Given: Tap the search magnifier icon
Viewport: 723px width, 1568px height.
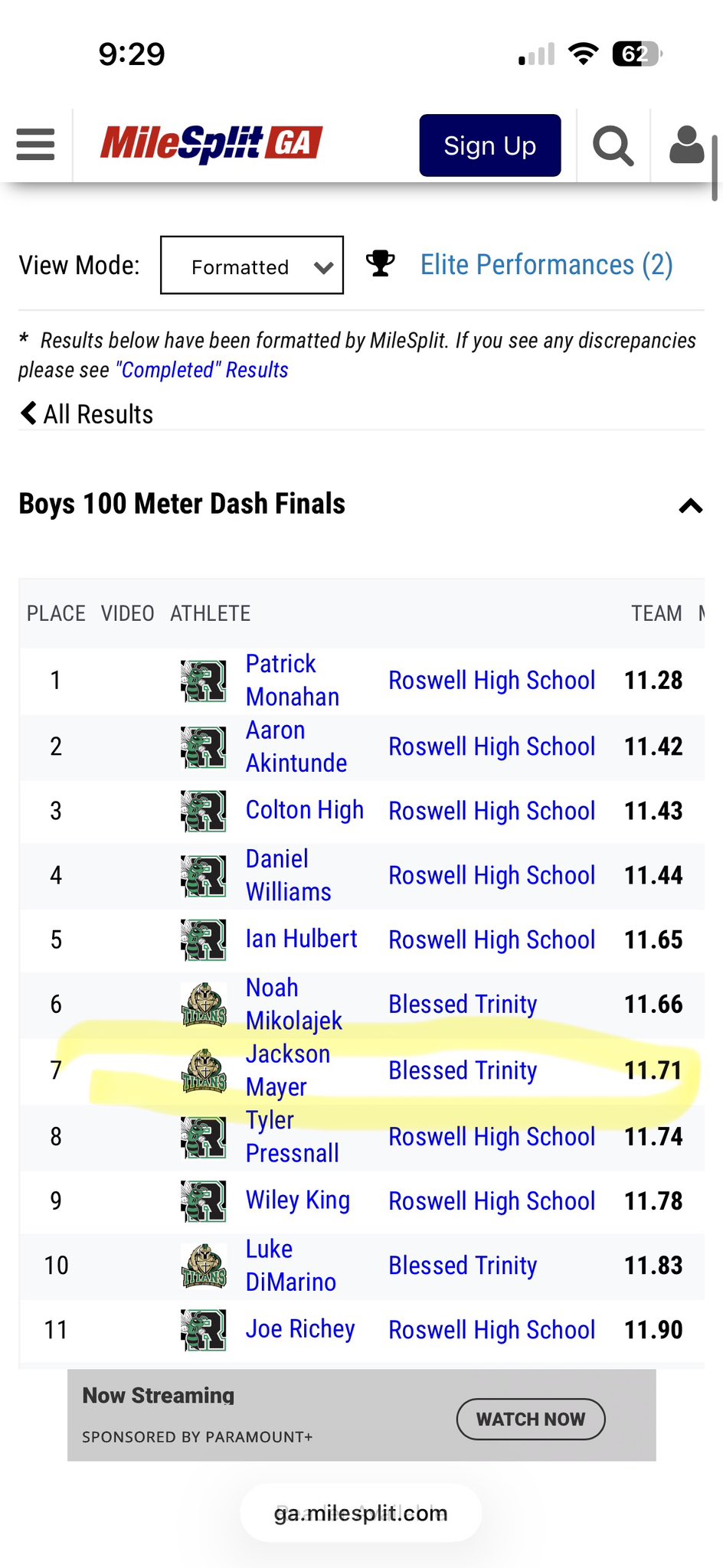Looking at the screenshot, I should [x=613, y=145].
